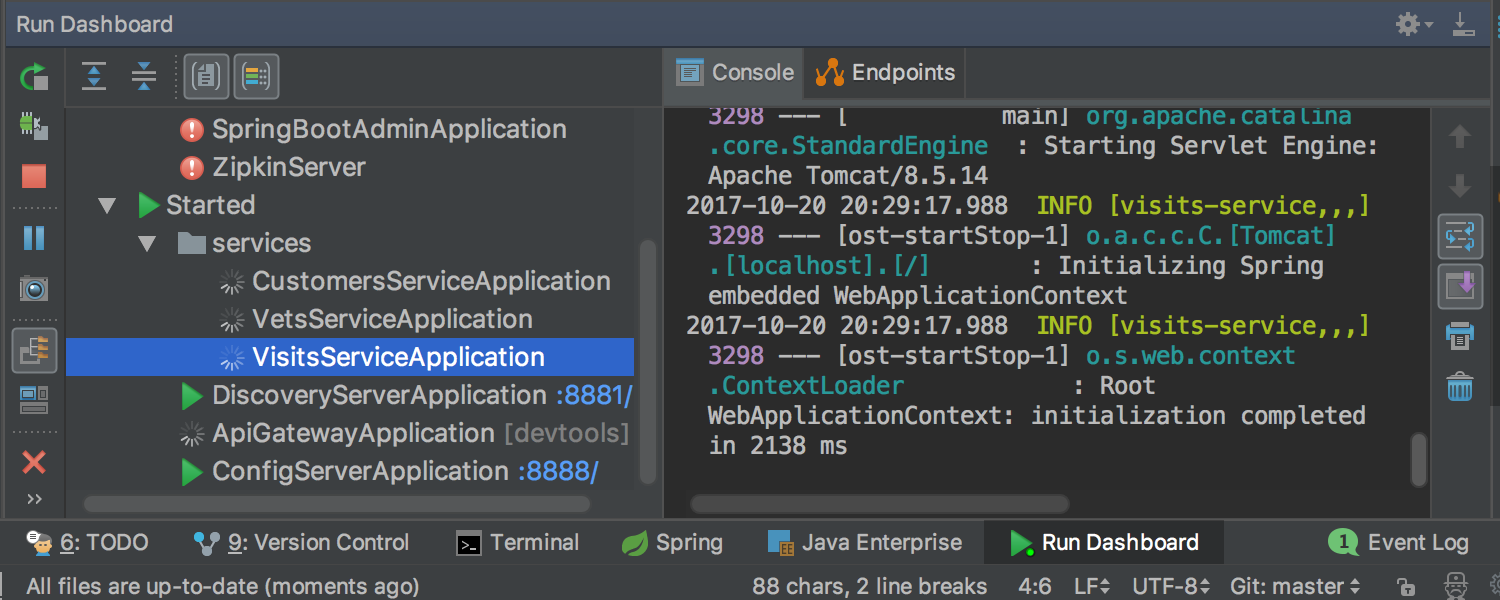
Task: Toggle the group configurations tree button
Action: pyautogui.click(x=34, y=350)
